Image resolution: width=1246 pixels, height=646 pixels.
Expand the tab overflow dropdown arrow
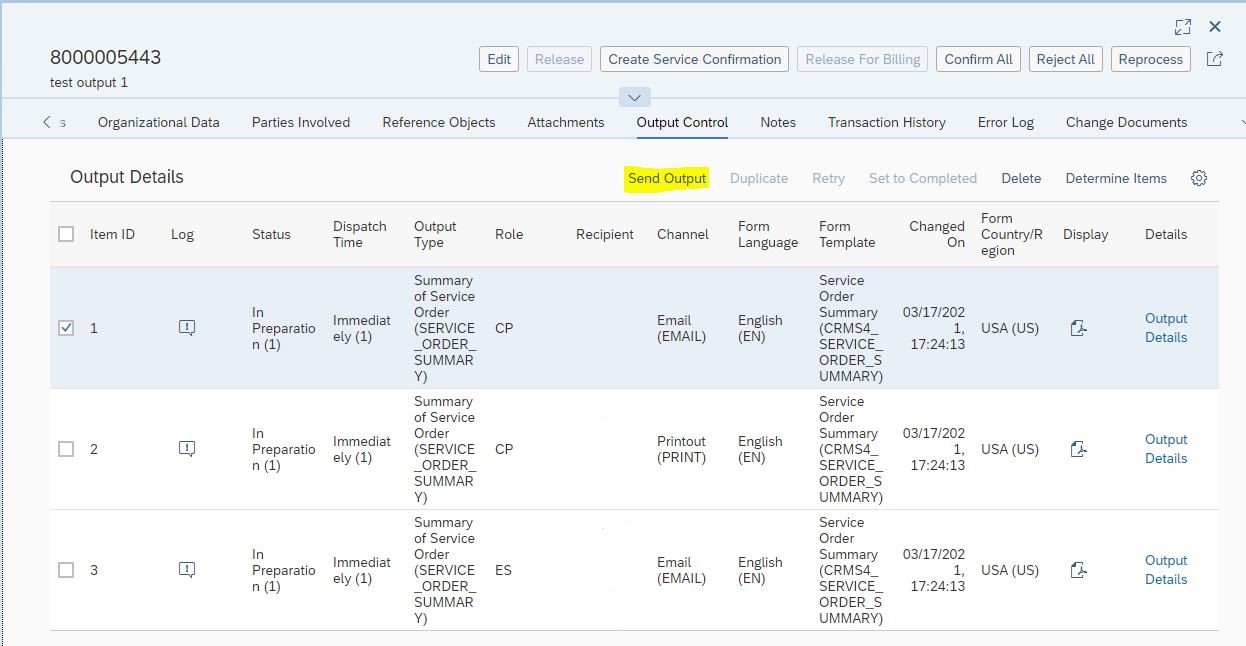[x=1241, y=122]
